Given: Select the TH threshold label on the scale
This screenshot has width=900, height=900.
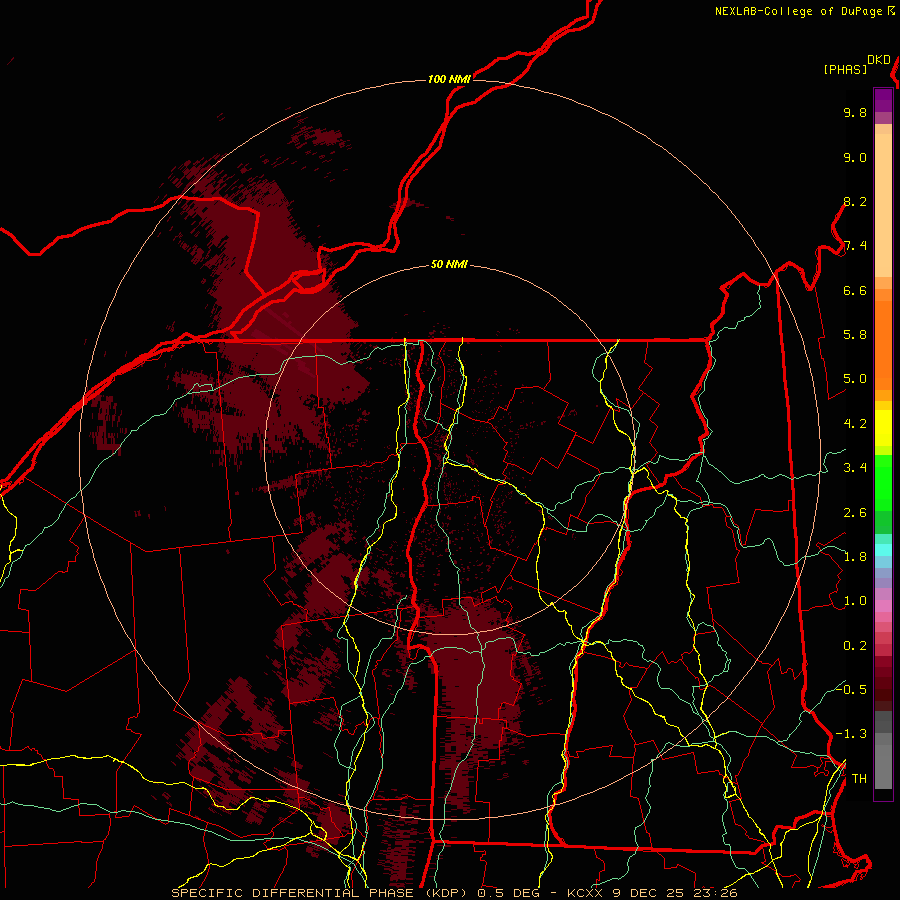Looking at the screenshot, I should tap(859, 779).
